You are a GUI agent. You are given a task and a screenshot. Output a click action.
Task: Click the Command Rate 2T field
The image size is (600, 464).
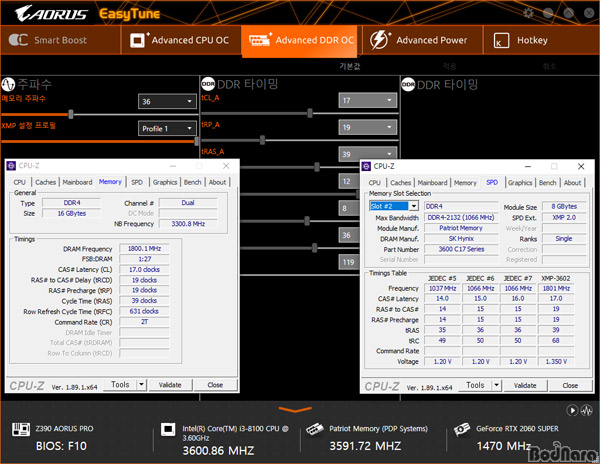click(144, 322)
